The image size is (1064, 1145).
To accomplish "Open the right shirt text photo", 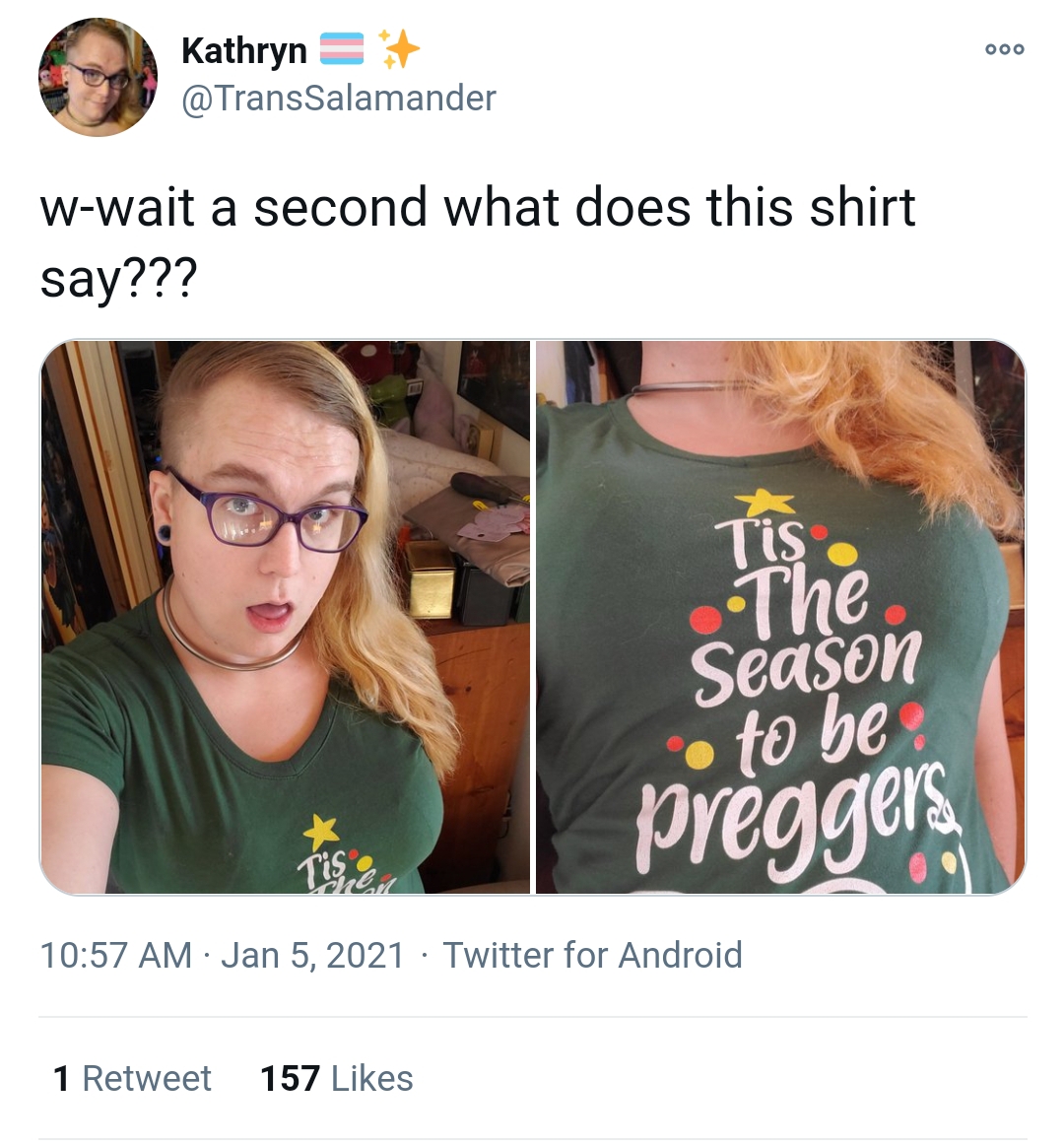I will pyautogui.click(x=780, y=617).
